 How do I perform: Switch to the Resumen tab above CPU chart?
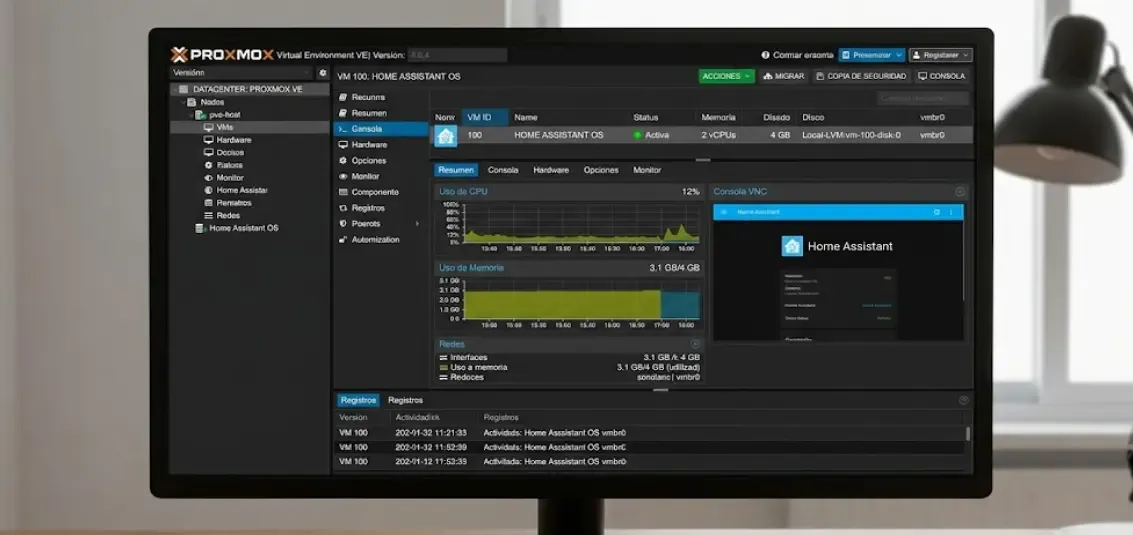pos(457,170)
